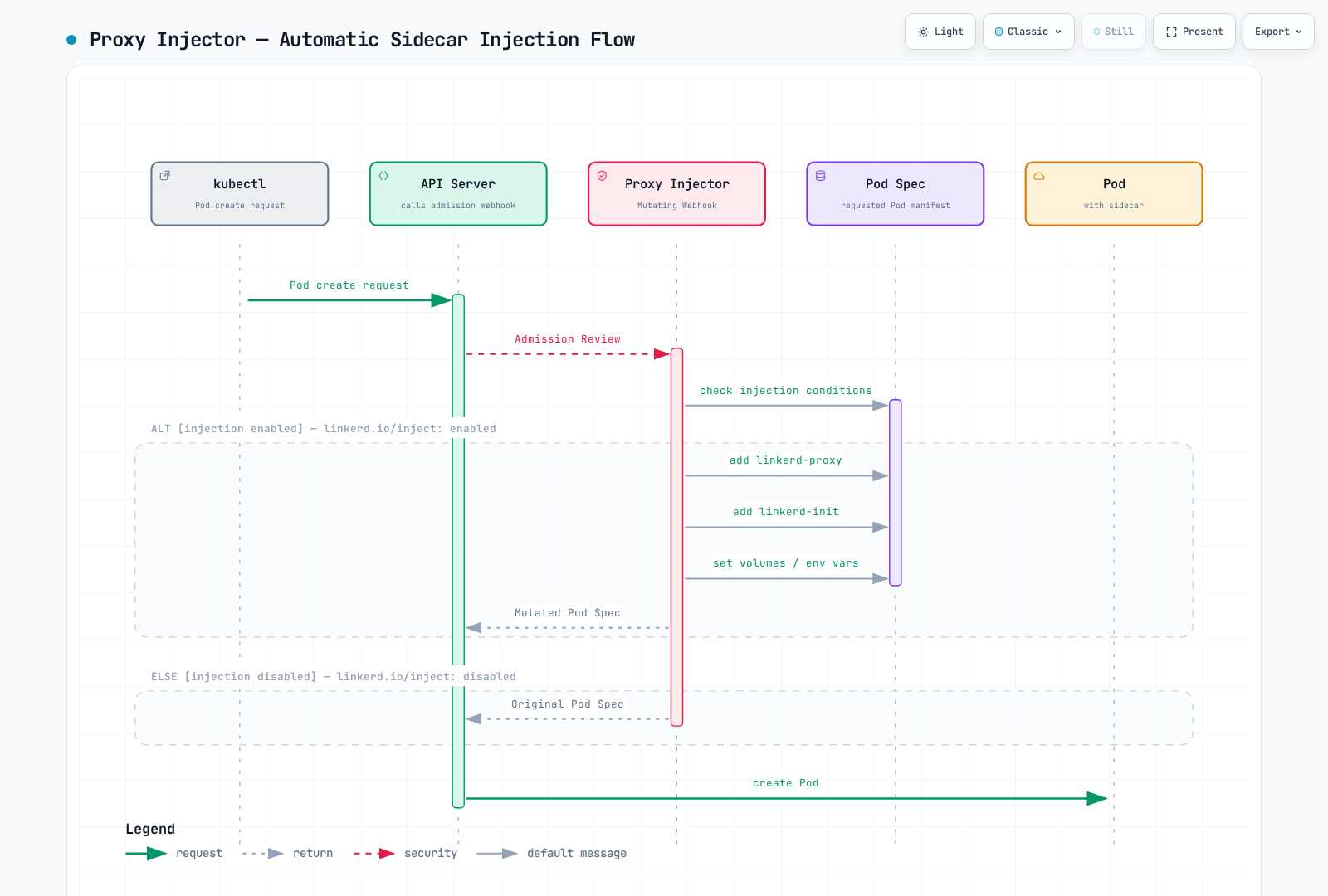Click the 'add linkerd-proxy' message label
Viewport: 1328px width, 896px height.
[x=786, y=460]
